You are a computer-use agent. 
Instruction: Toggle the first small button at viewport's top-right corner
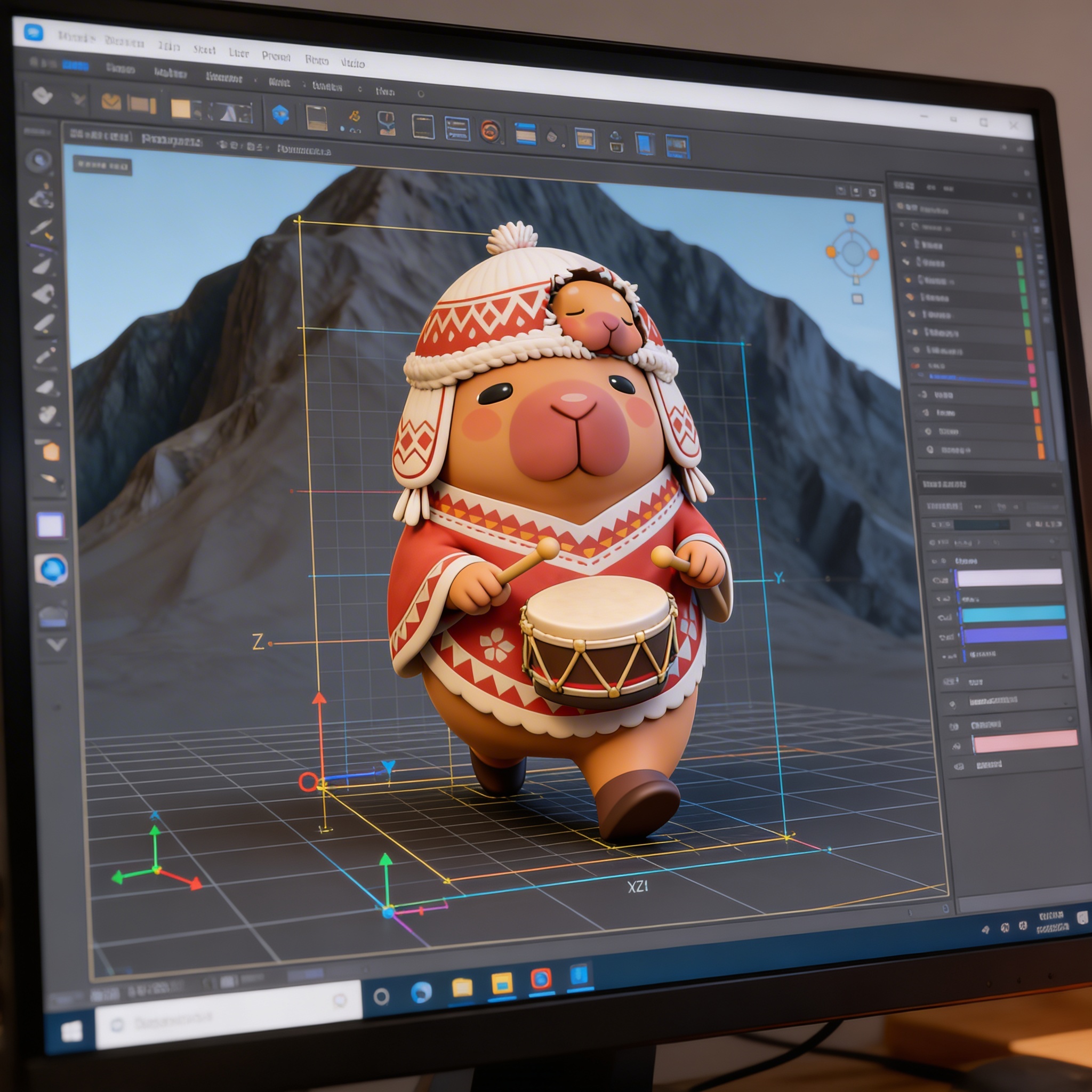[x=840, y=190]
